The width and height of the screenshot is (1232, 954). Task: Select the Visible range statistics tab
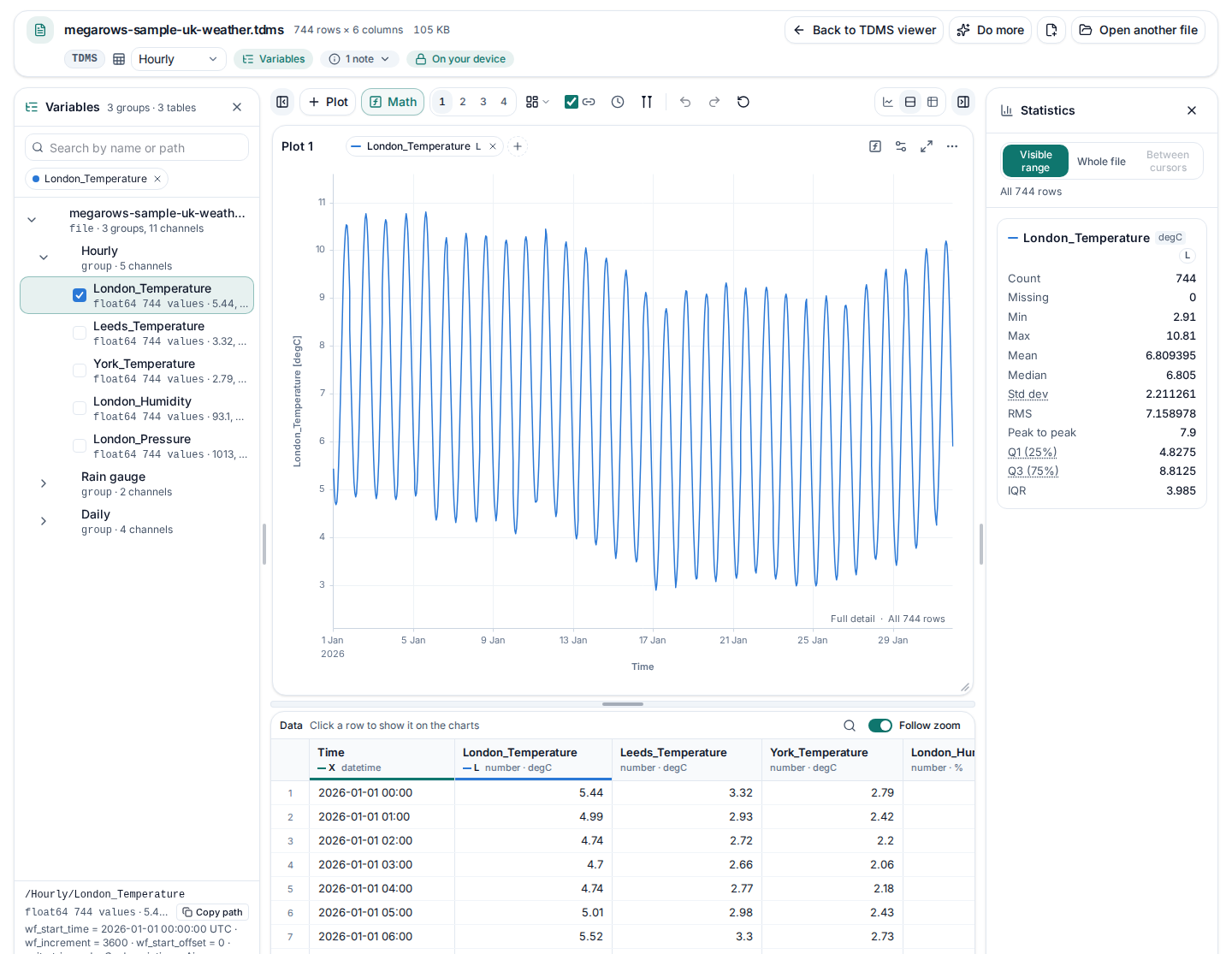[1035, 161]
